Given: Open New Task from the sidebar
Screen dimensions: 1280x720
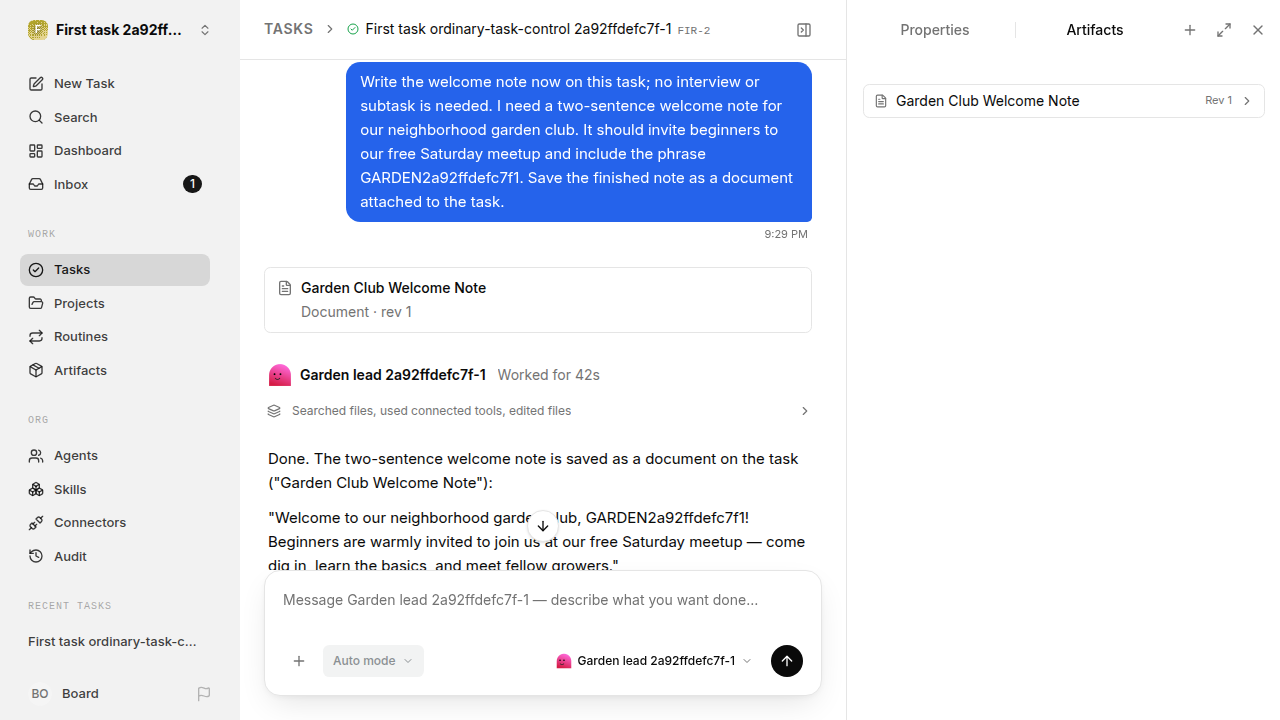Looking at the screenshot, I should point(115,84).
